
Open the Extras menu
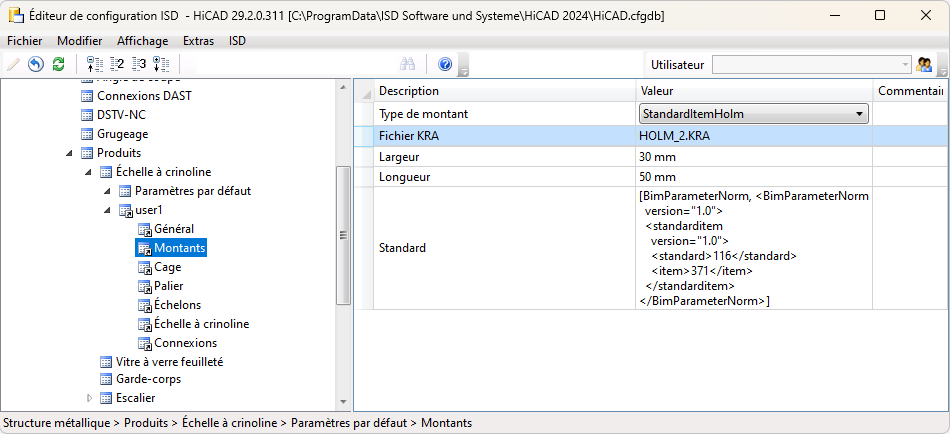click(198, 41)
